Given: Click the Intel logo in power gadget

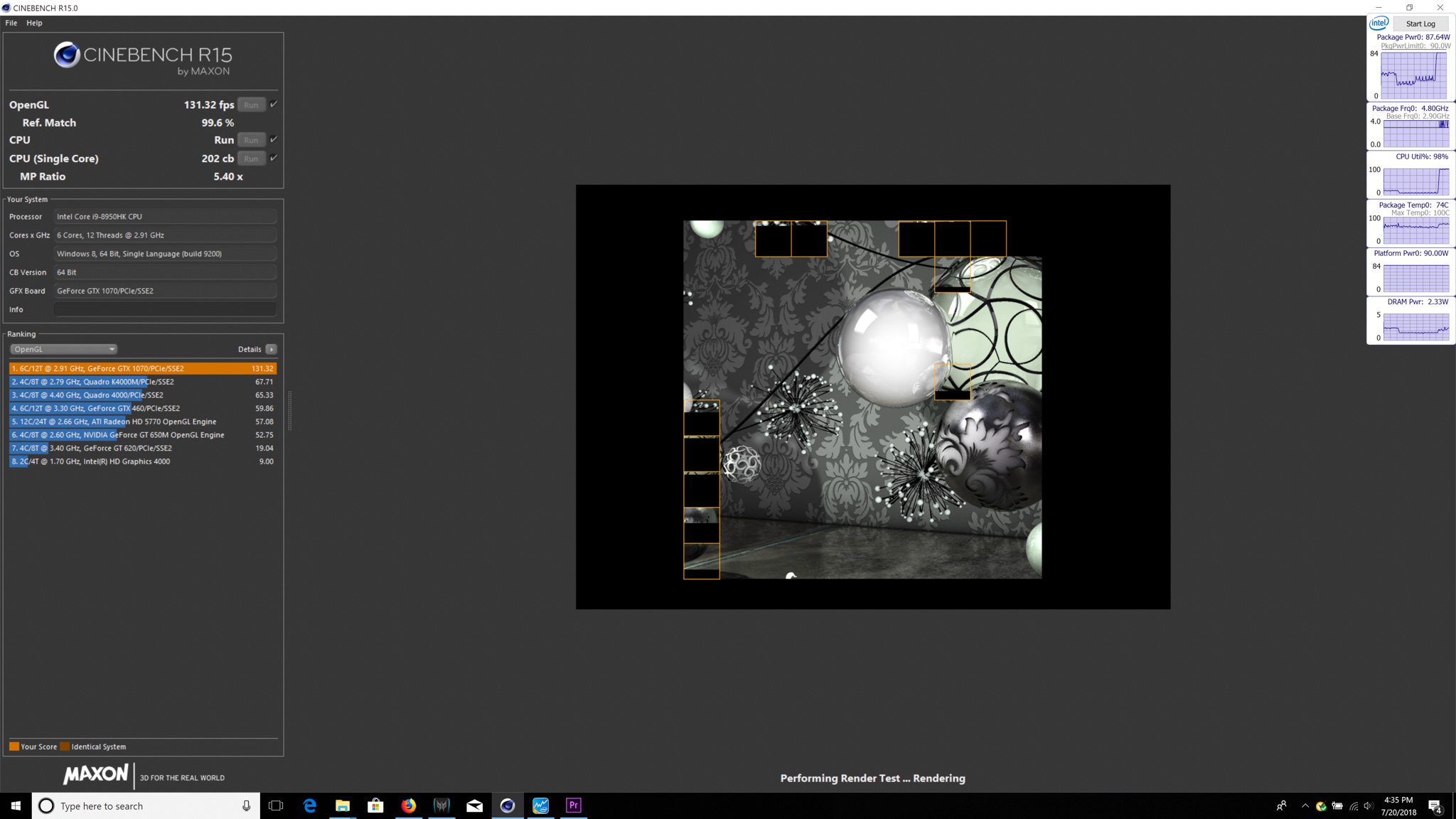Looking at the screenshot, I should click(x=1379, y=23).
